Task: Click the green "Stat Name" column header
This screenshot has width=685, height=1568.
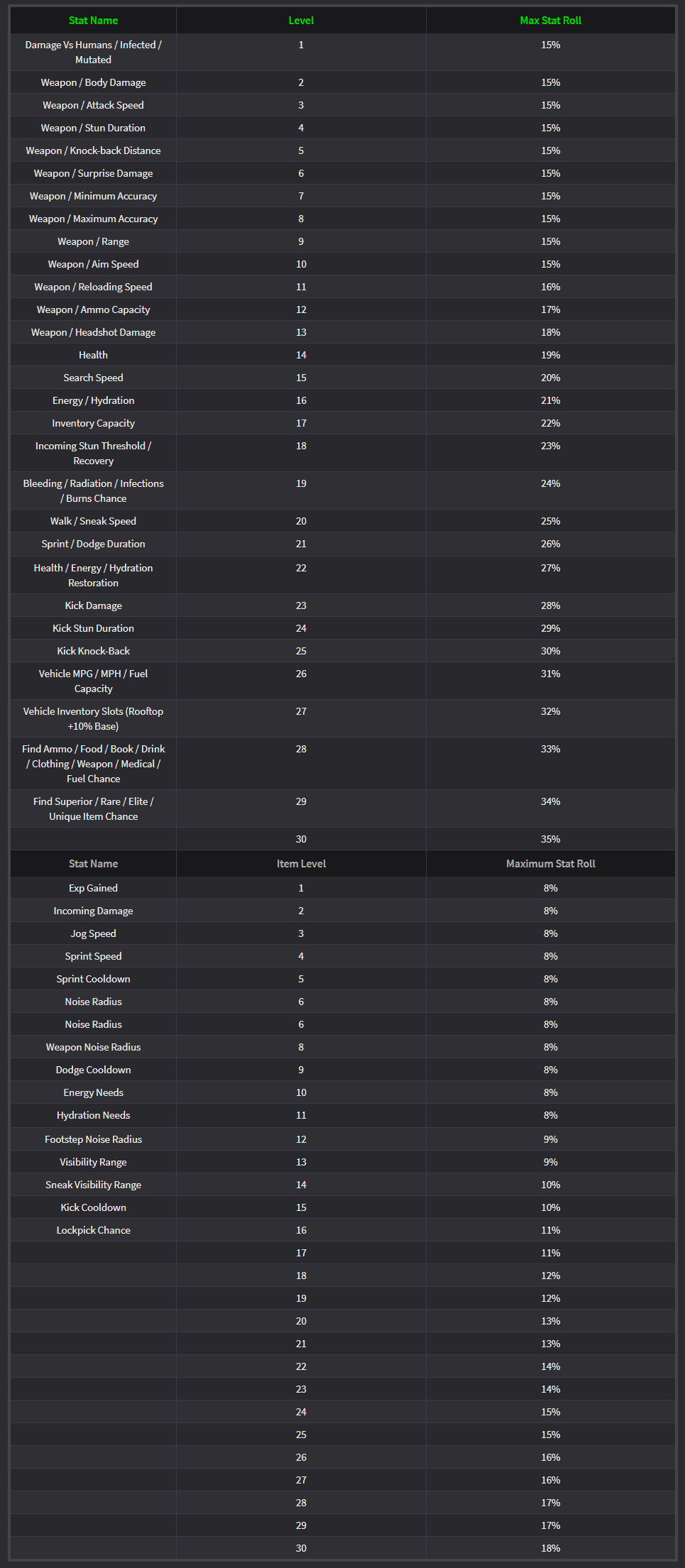Action: (93, 21)
